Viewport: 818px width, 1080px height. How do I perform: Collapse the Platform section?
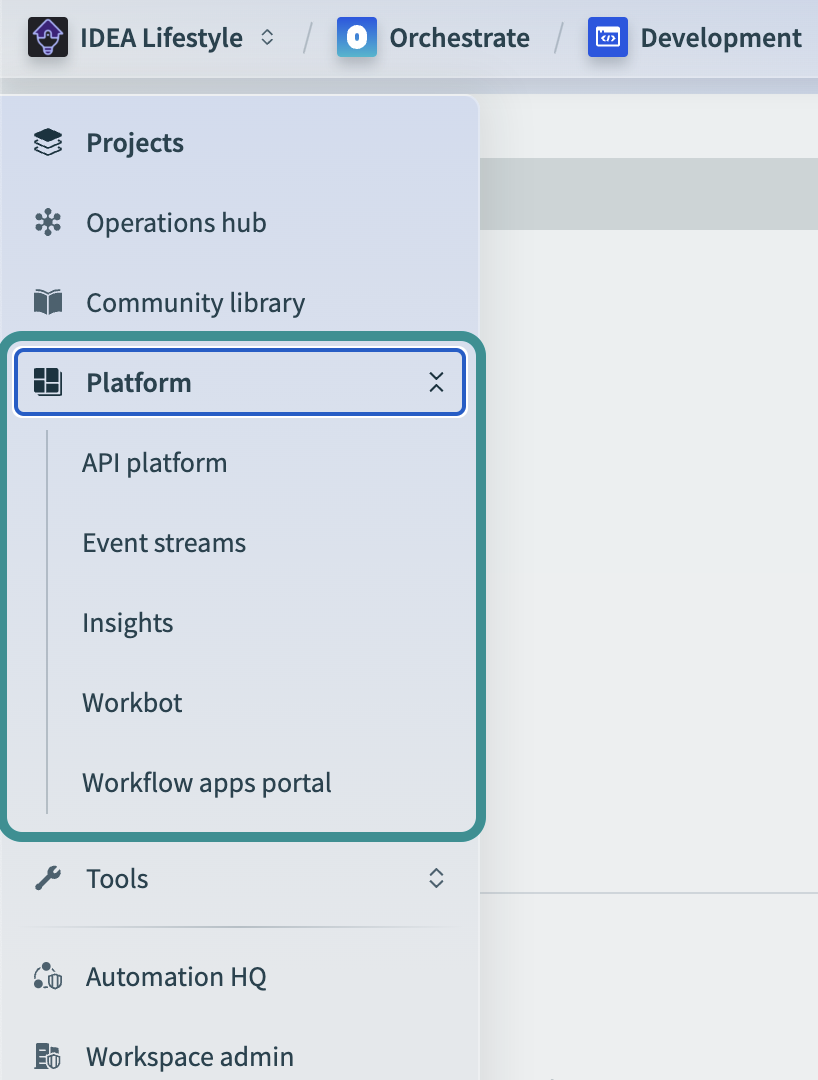[436, 382]
